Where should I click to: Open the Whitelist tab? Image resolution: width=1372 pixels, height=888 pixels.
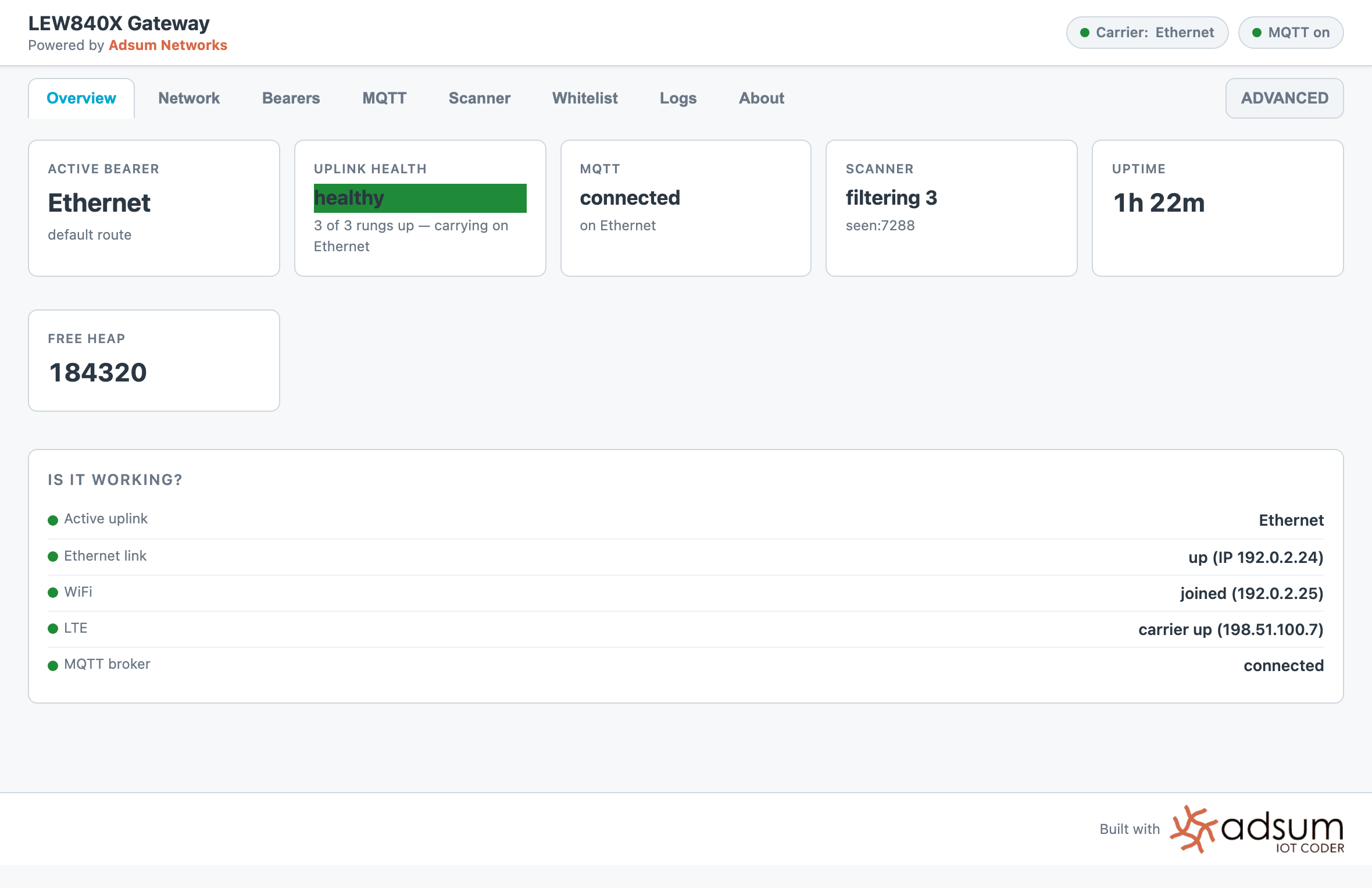click(x=585, y=98)
